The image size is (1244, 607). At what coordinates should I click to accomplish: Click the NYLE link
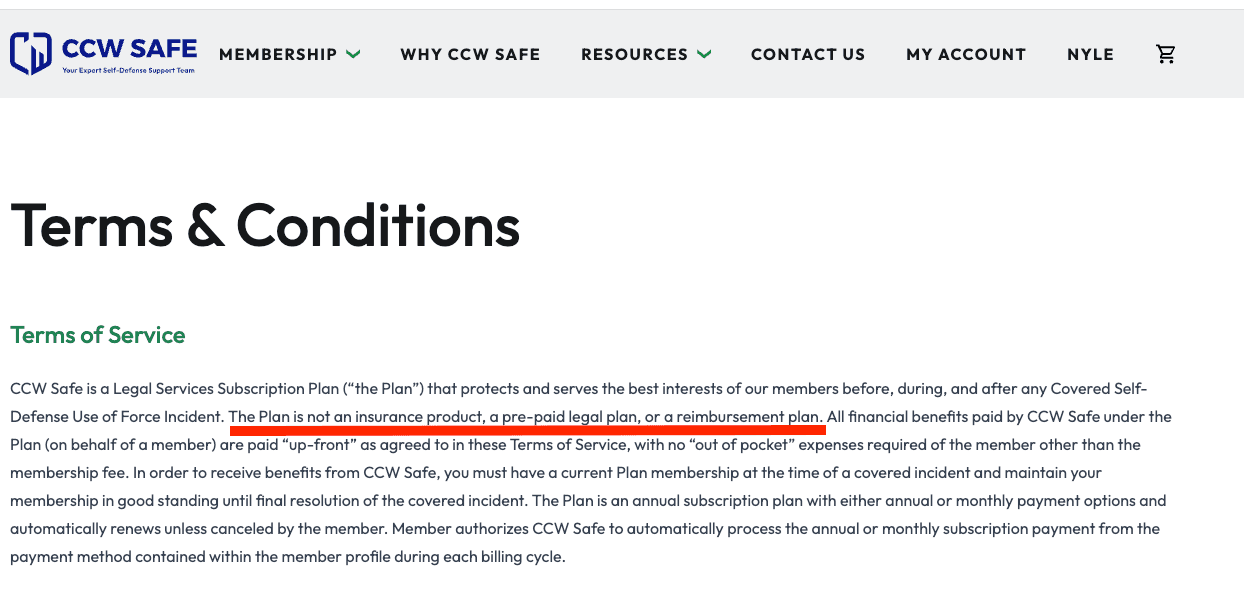1090,55
